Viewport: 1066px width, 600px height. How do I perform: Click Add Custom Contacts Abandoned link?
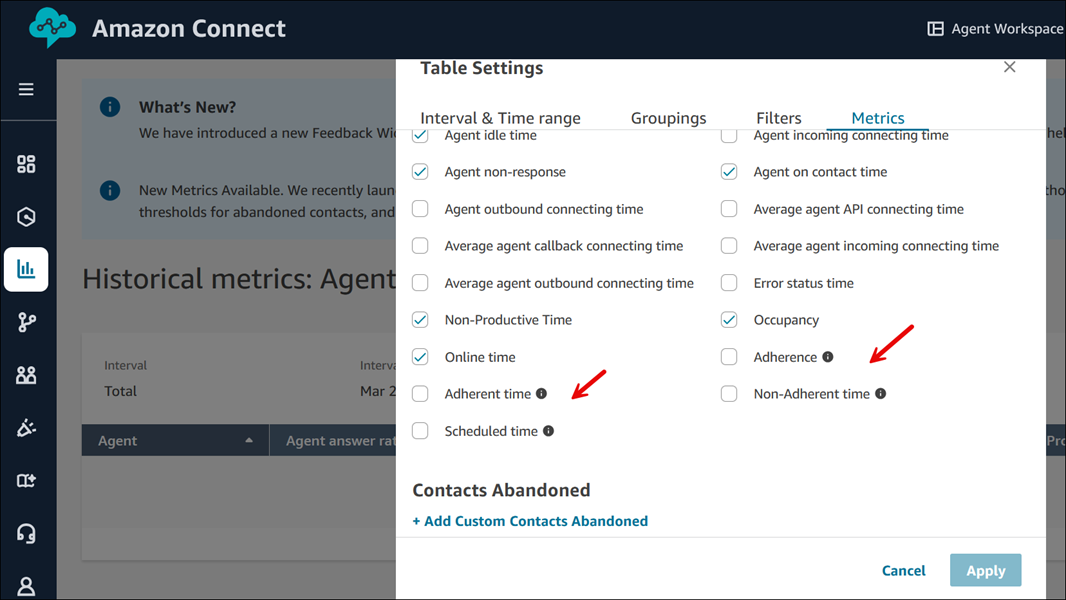click(529, 521)
